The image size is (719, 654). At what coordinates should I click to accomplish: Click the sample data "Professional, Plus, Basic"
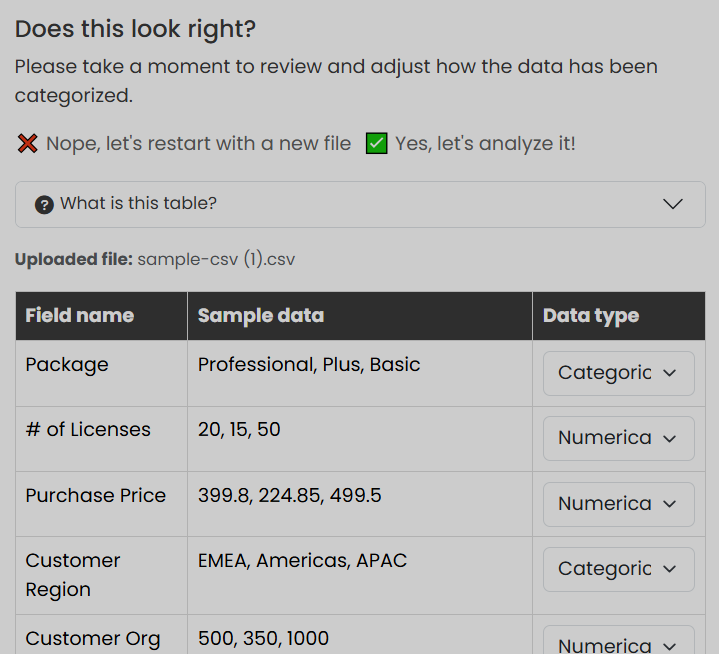(x=309, y=365)
